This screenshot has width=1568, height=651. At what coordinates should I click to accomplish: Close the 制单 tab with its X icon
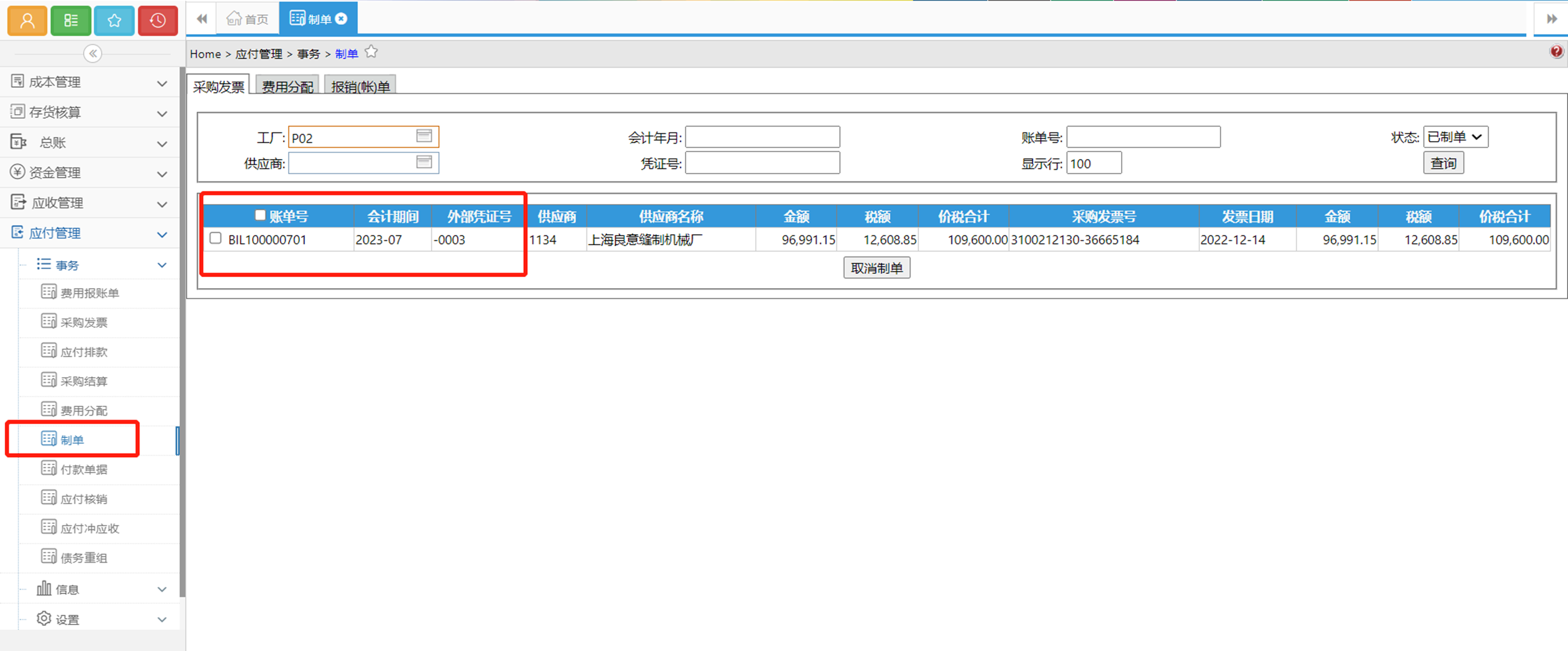(341, 19)
